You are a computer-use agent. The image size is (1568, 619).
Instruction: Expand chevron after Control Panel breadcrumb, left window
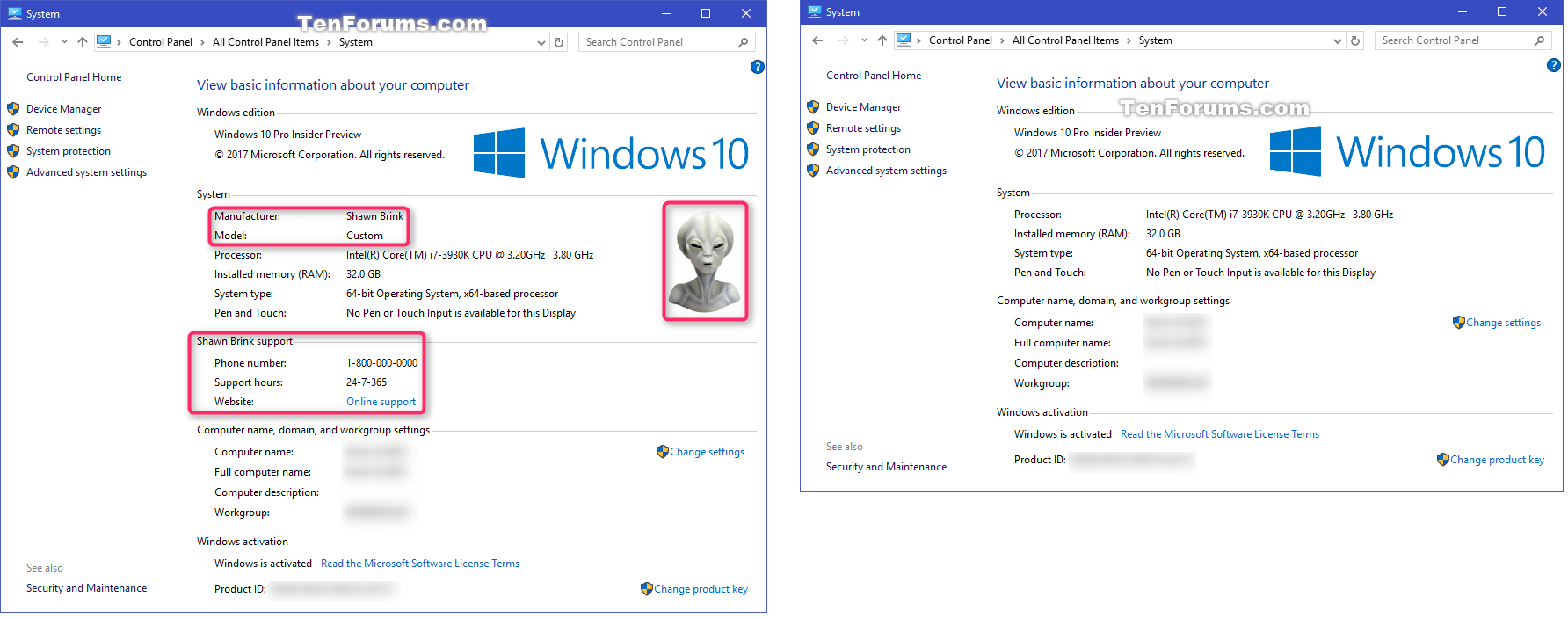[203, 42]
